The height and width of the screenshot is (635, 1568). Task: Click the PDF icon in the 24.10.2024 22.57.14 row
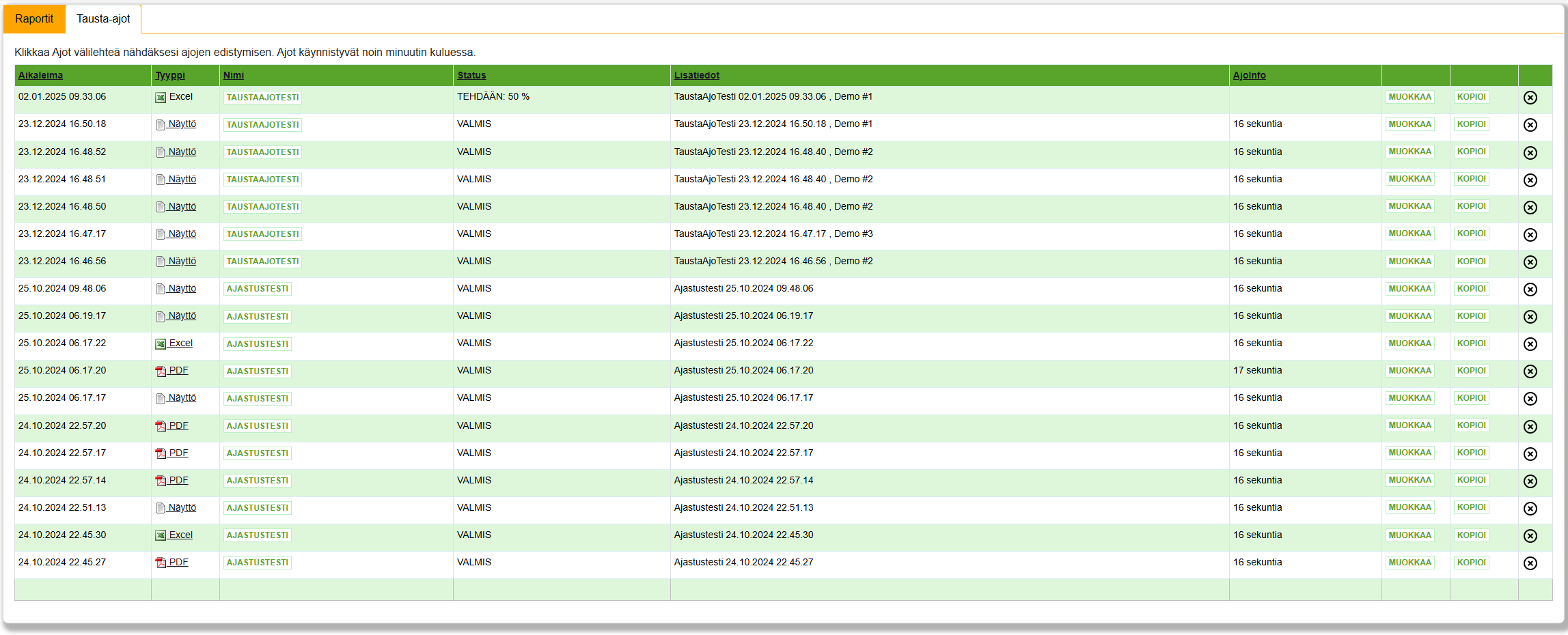click(x=161, y=481)
